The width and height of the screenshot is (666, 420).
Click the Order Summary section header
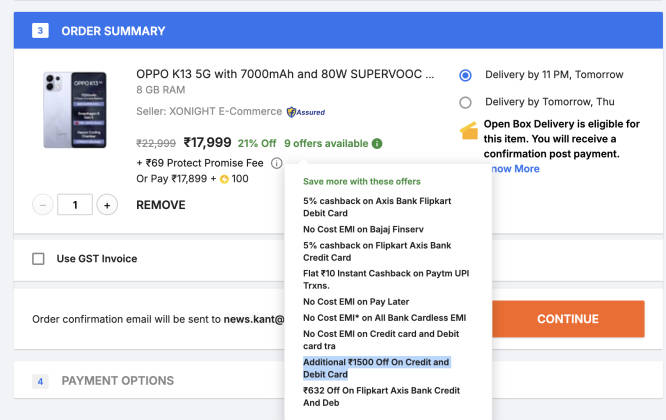[338, 31]
